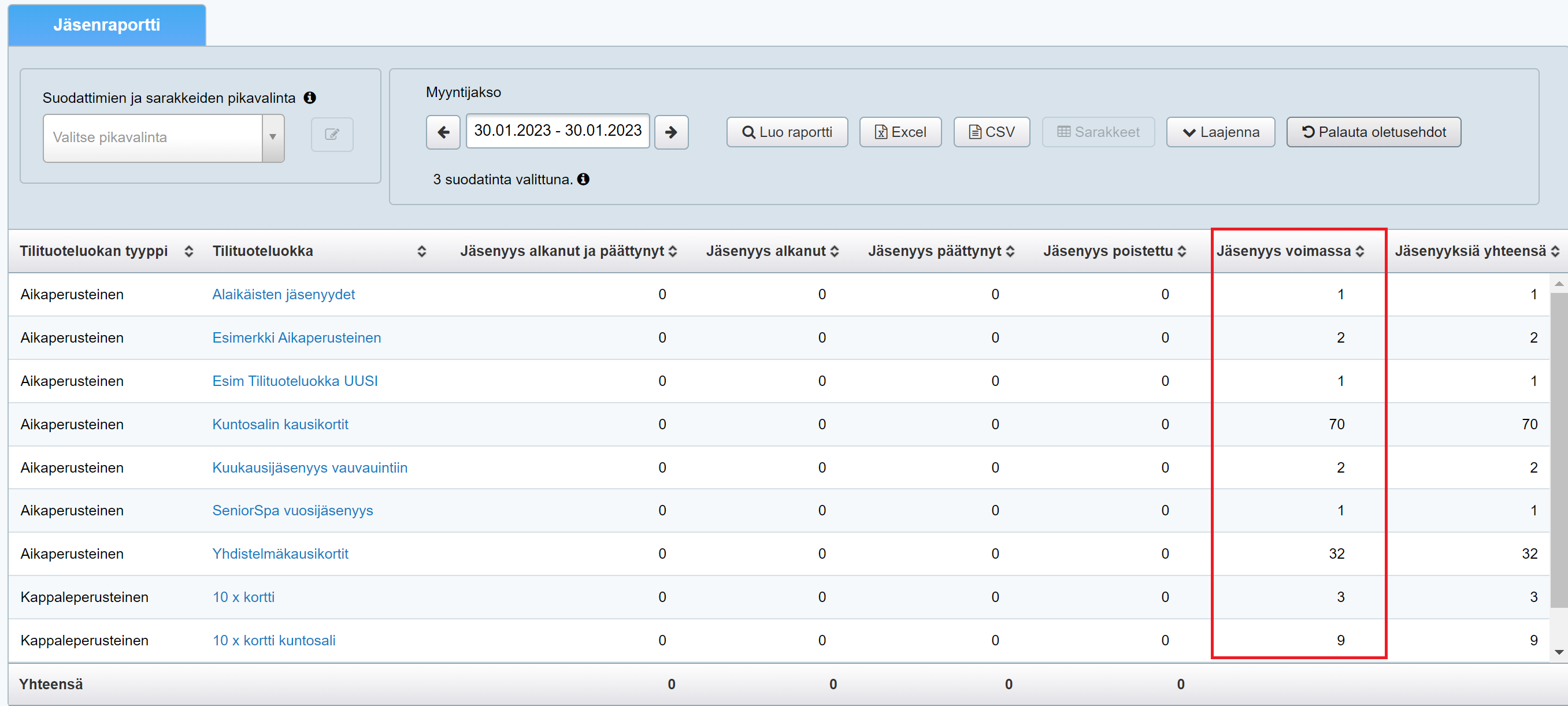This screenshot has width=1568, height=706.
Task: Select the Jäsenraportti tab
Action: [106, 25]
